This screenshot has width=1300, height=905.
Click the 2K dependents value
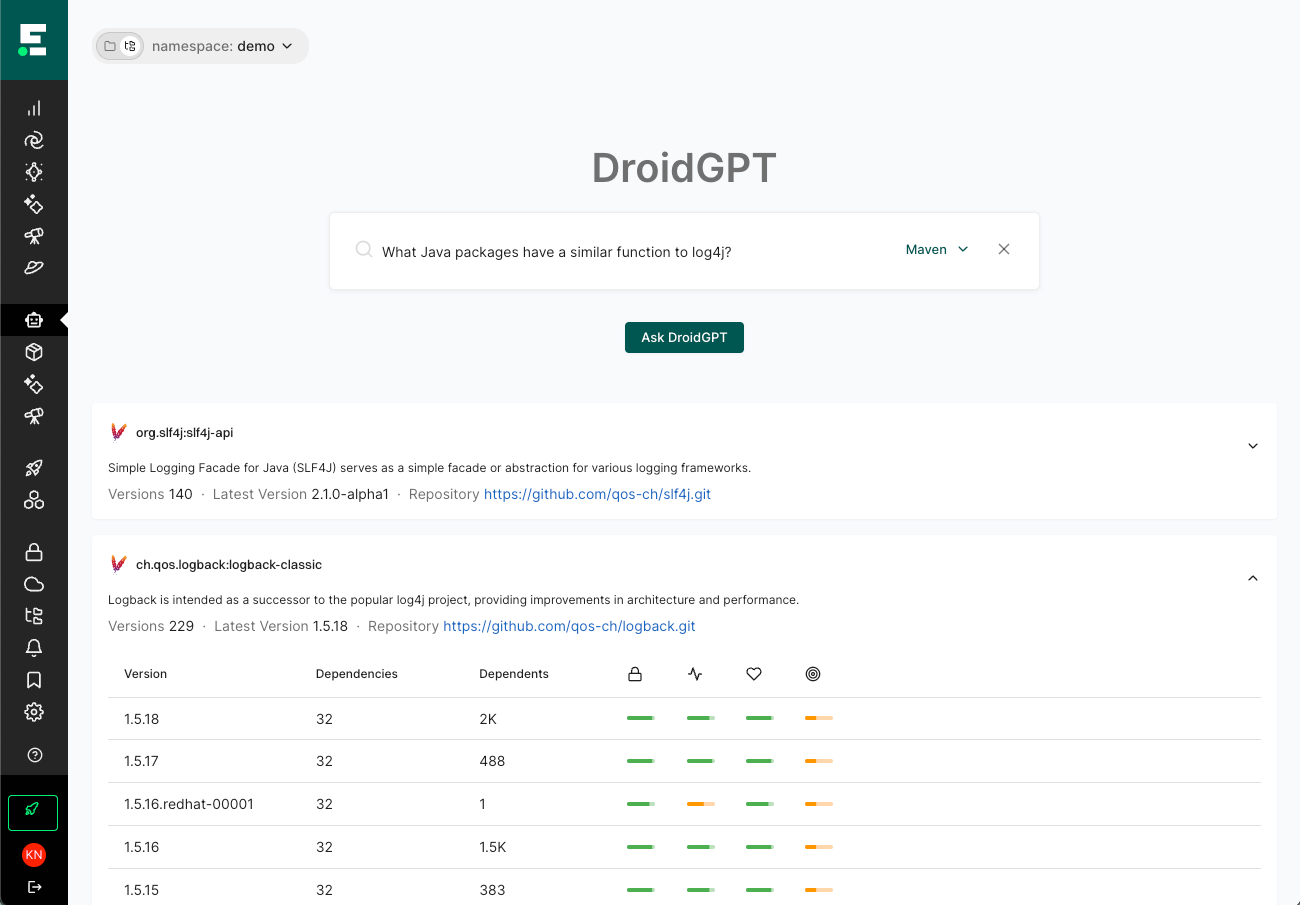[489, 719]
